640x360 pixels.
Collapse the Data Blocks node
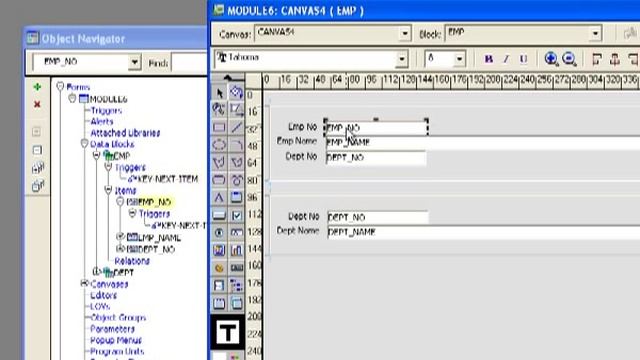tap(84, 143)
